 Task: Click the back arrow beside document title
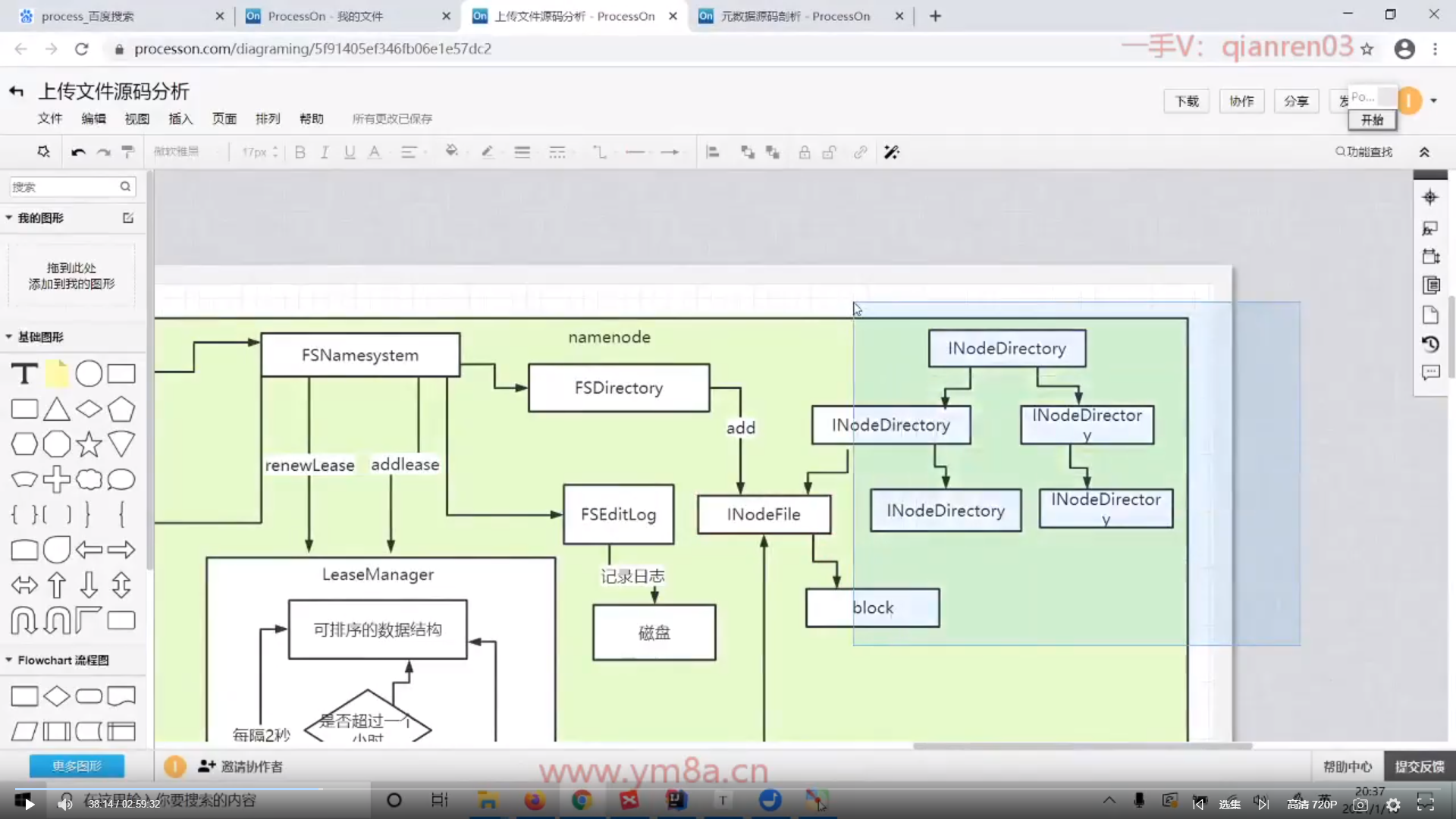pyautogui.click(x=16, y=92)
